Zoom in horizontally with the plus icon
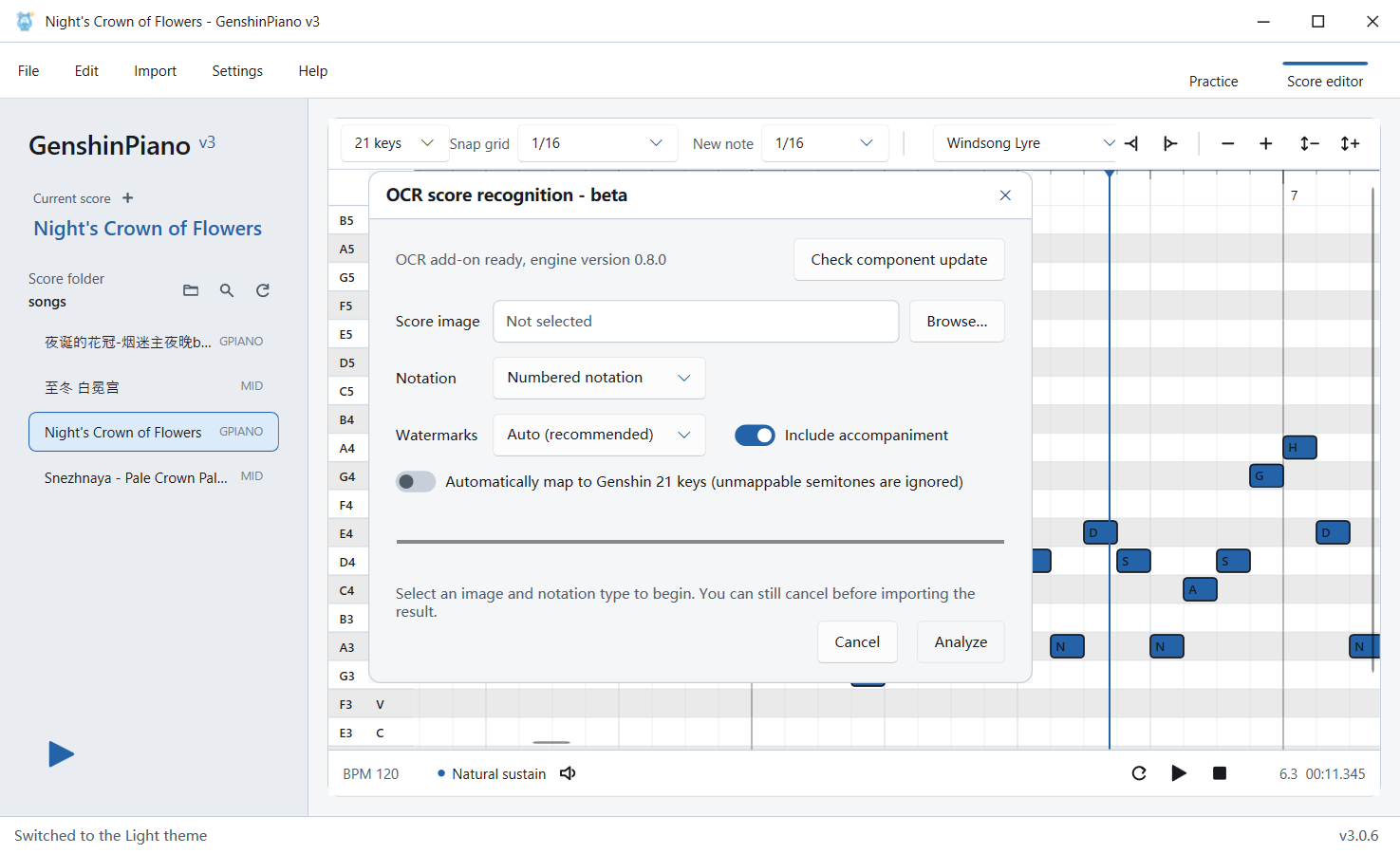The image size is (1400, 854). [1265, 143]
